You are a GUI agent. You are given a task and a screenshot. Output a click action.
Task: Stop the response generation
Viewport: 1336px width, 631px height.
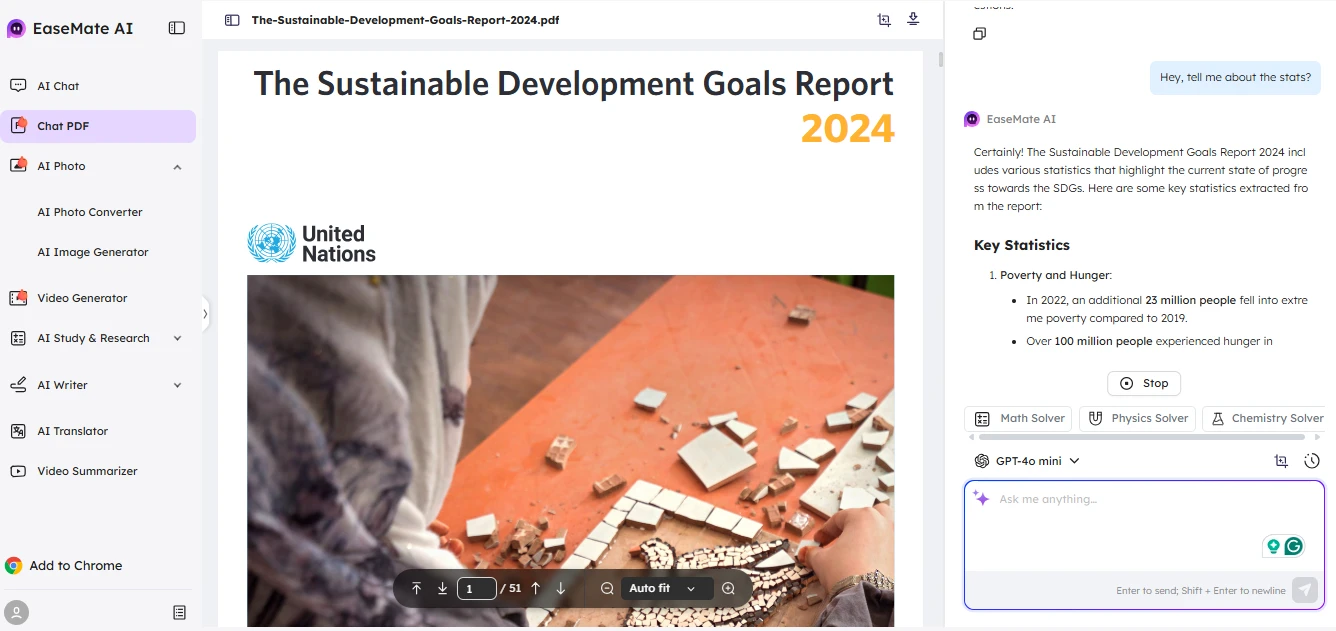[1144, 383]
